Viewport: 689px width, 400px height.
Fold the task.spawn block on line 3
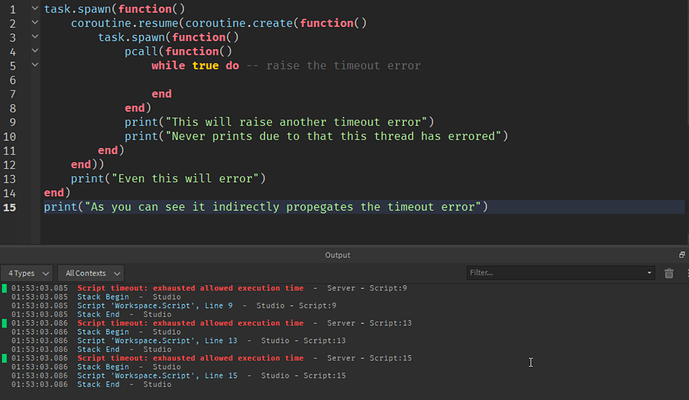(36, 37)
